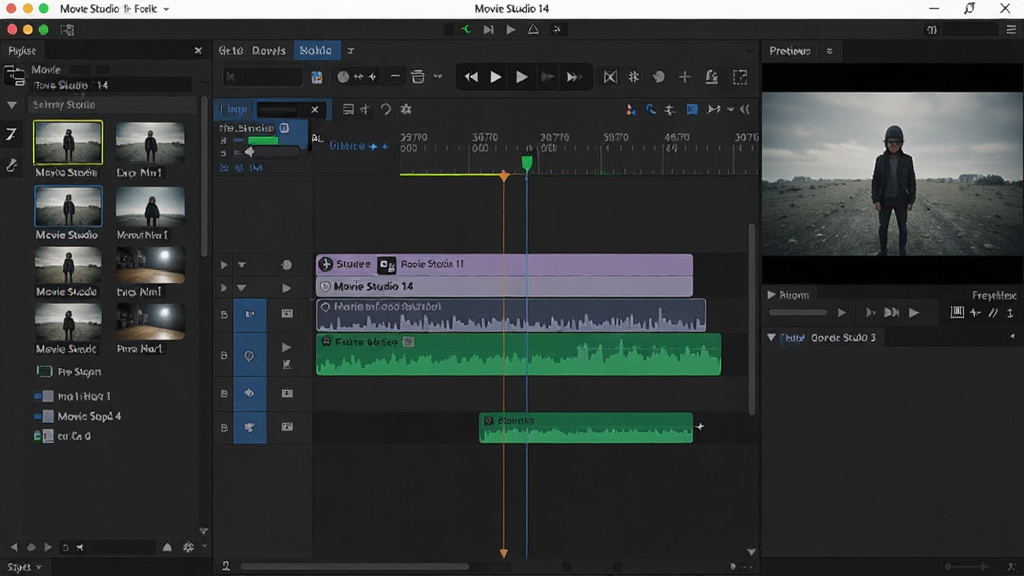
Task: Adjust the preview scrub slider left of play
Action: pos(797,313)
